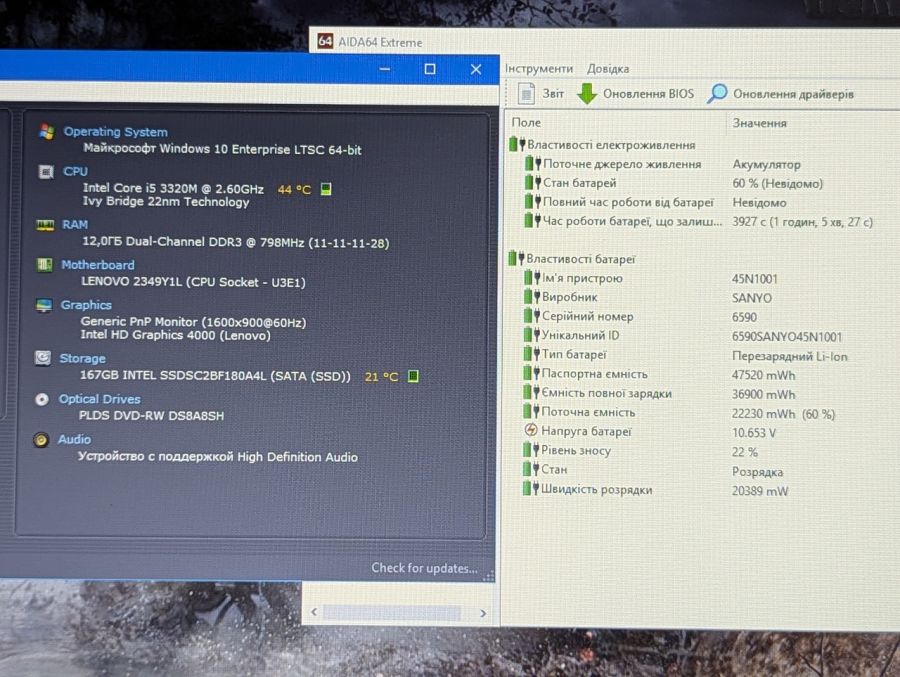Click the Швидкість розрядки row icon
Viewport: 900px width, 677px height.
531,489
